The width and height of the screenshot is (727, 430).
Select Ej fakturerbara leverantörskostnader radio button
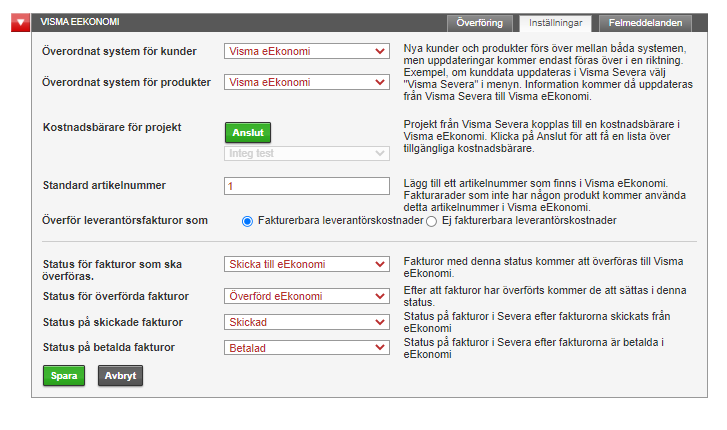432,221
